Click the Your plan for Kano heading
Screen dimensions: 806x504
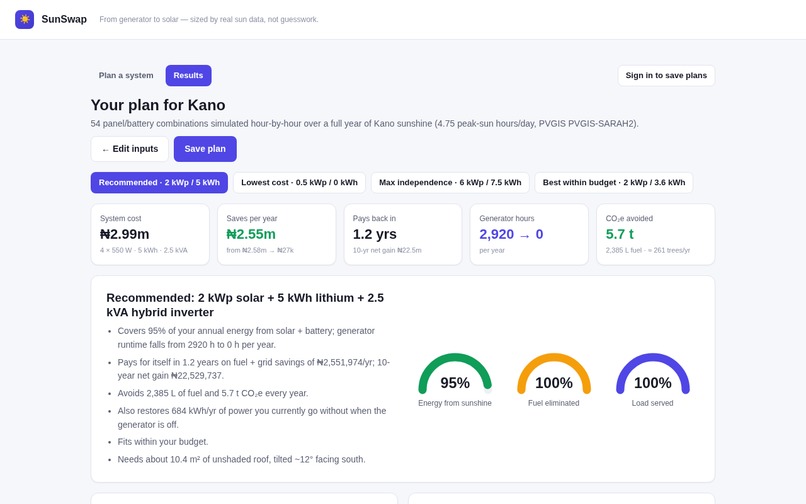pos(158,105)
